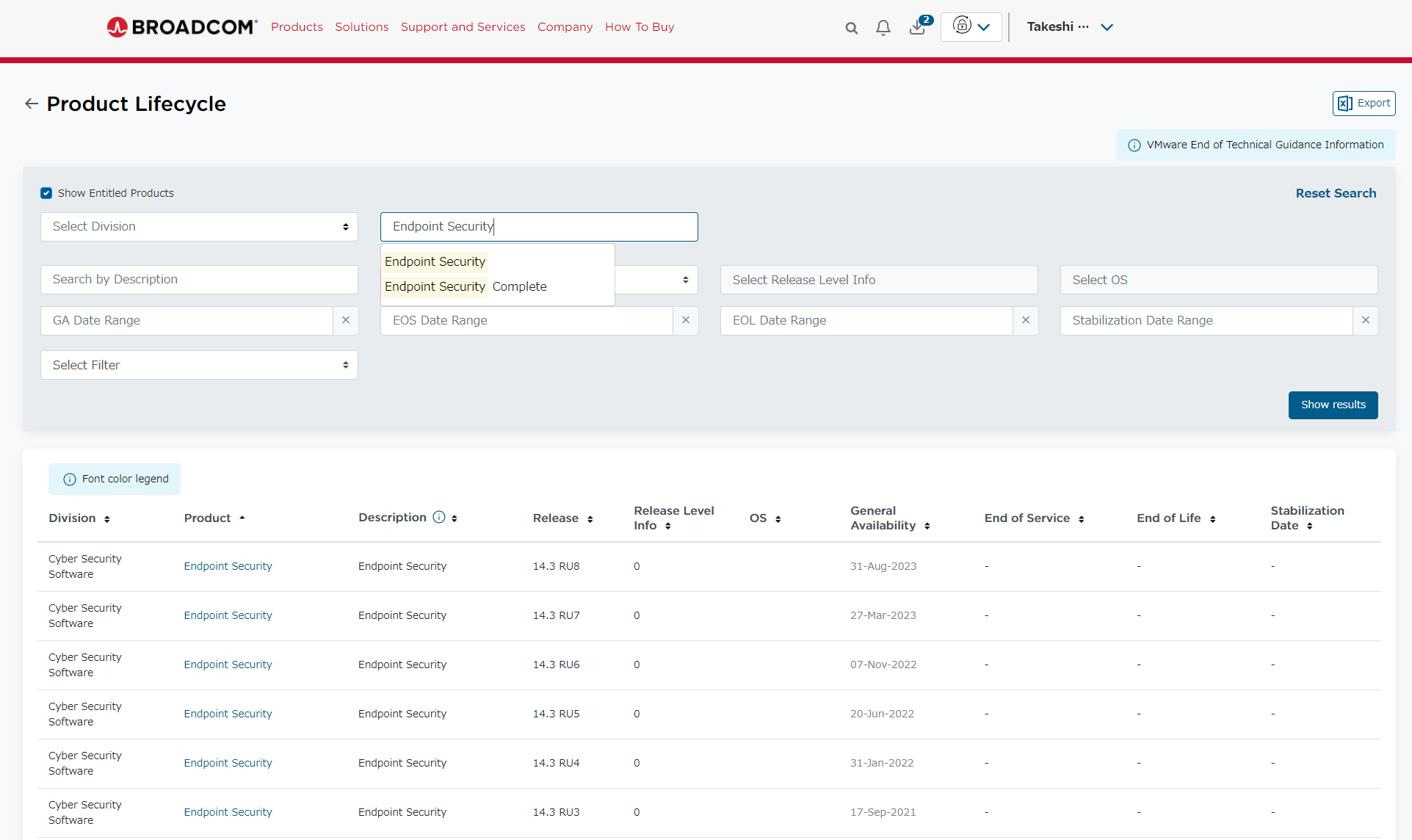
Task: Click the 31-Aug-2023 availability date
Action: [883, 567]
